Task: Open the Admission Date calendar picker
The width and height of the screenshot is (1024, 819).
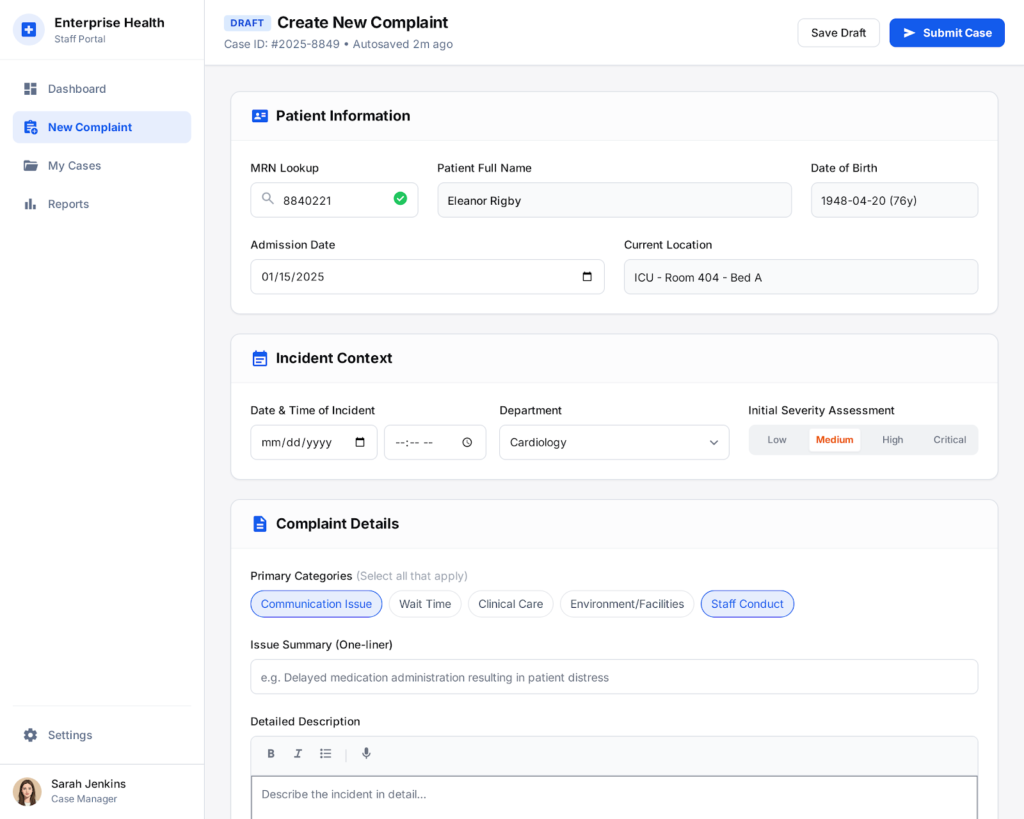Action: click(587, 277)
